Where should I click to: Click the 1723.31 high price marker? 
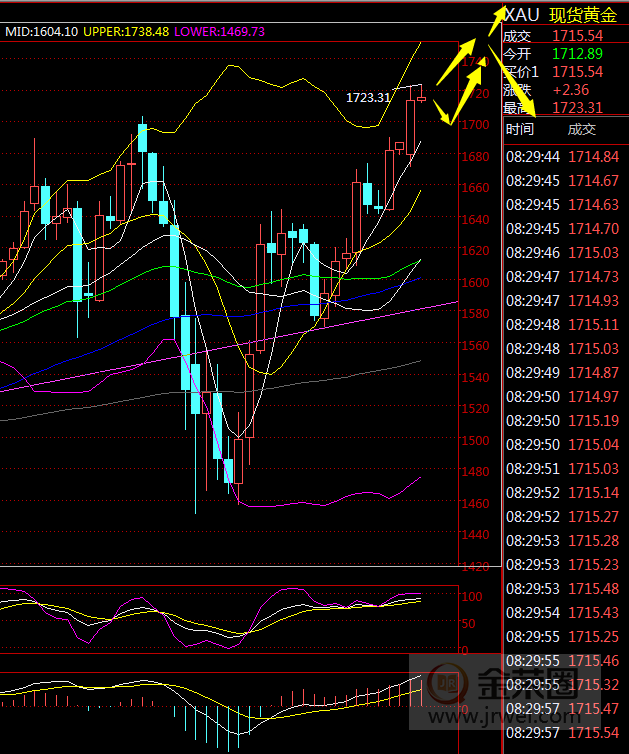(x=368, y=97)
